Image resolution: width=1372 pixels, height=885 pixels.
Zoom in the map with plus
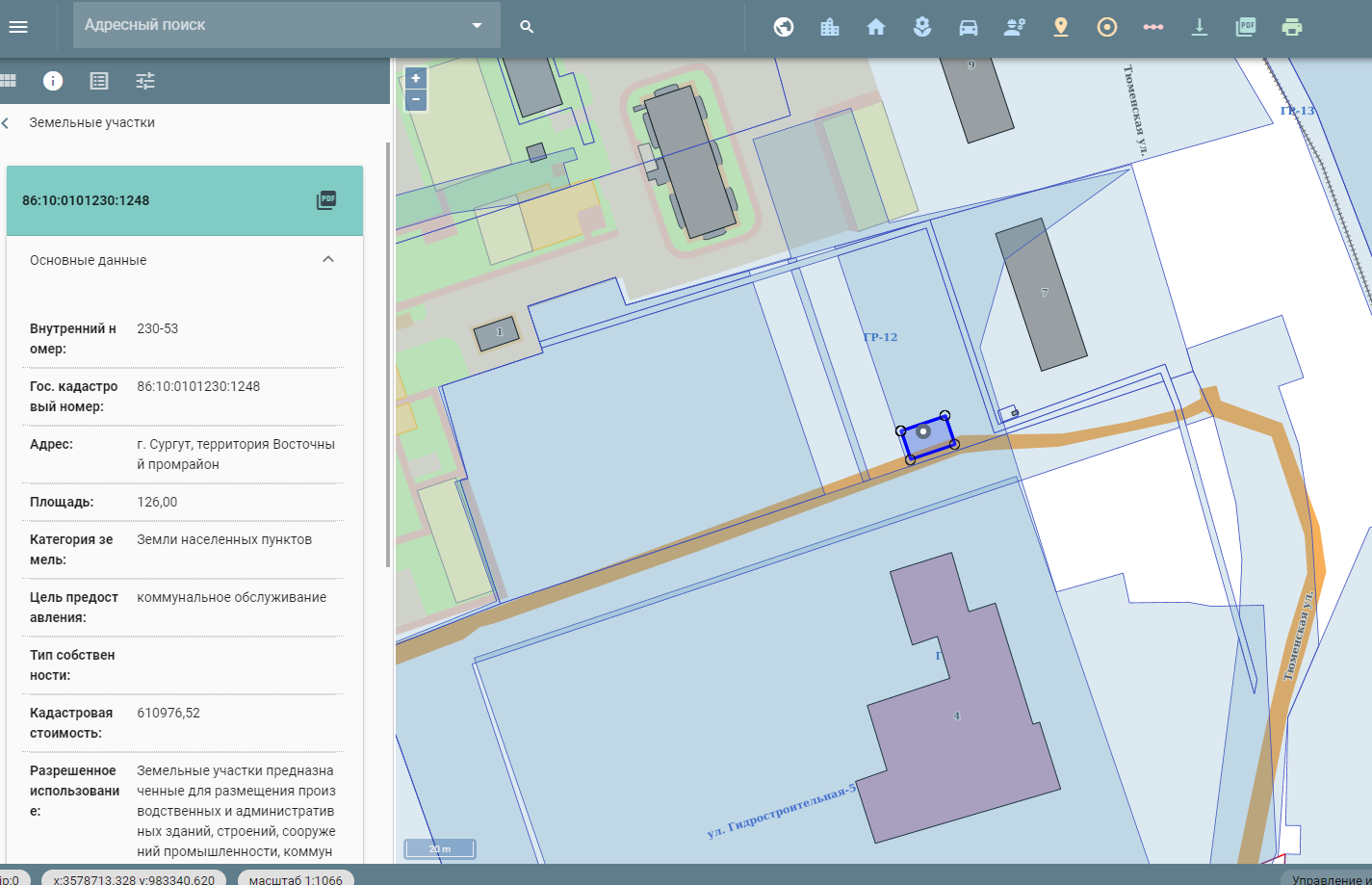(x=416, y=79)
